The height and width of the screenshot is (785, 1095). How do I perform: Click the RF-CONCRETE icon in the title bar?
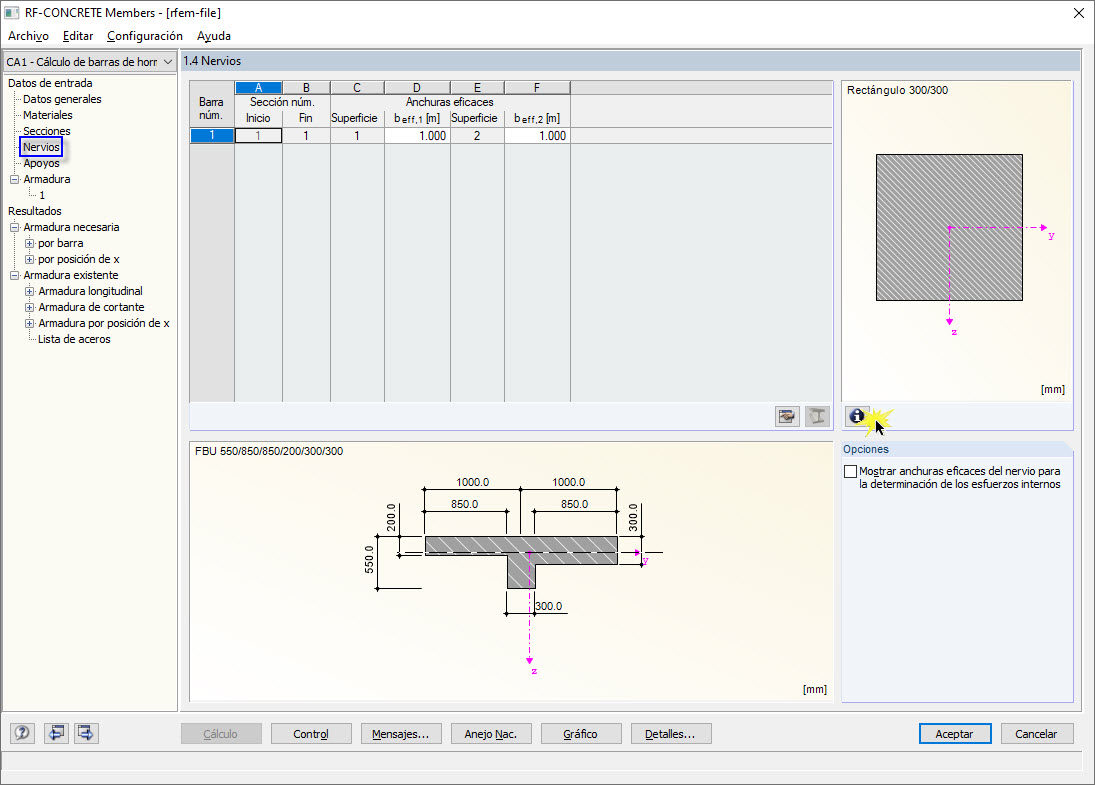pos(14,12)
